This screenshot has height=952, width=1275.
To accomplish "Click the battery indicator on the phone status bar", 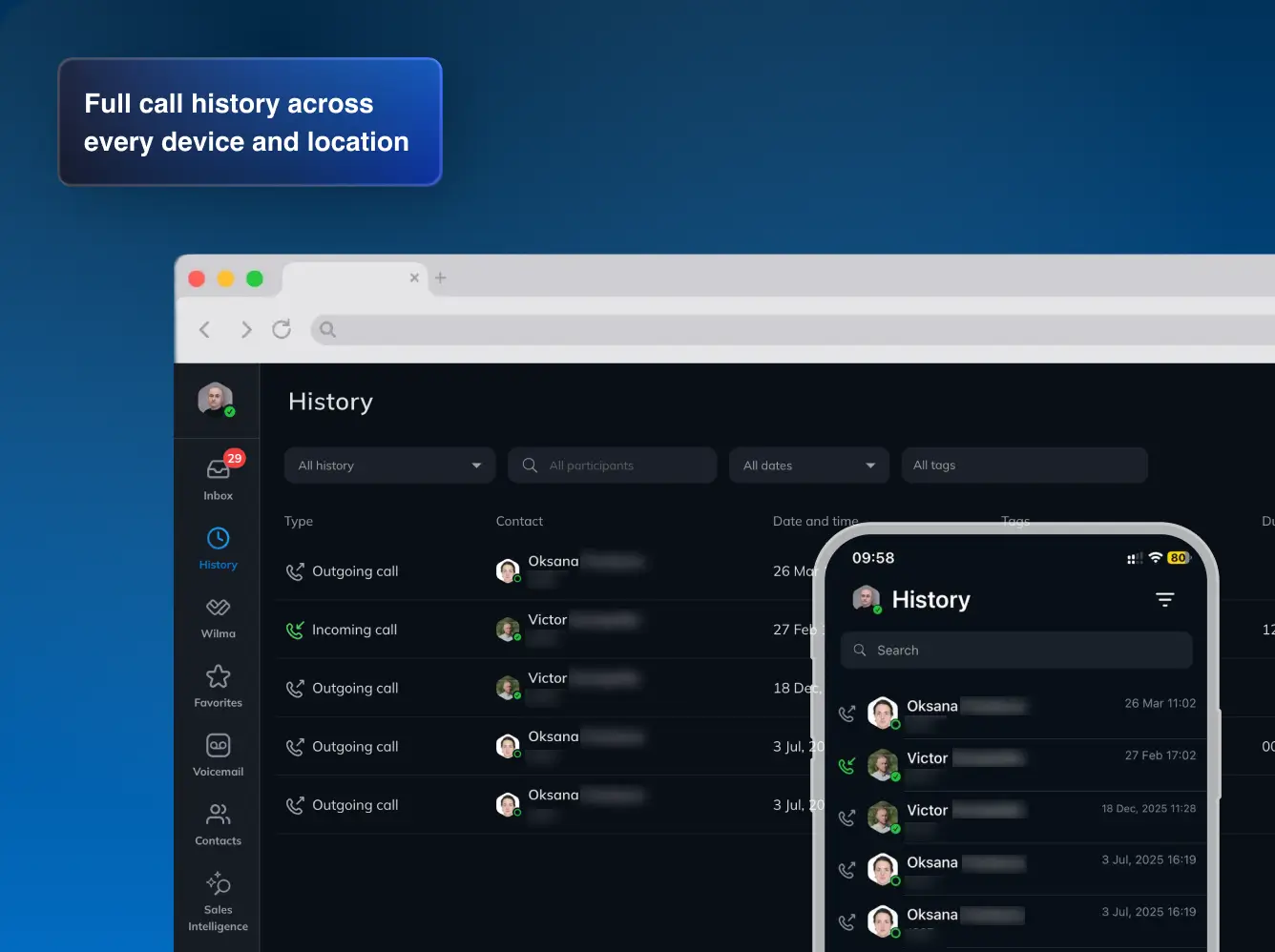I will 1177,557.
